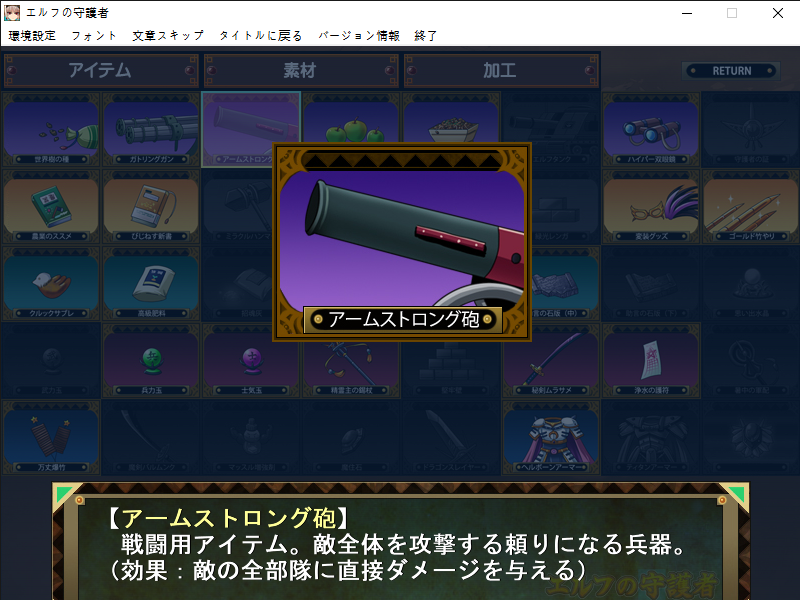Select the 秘剣ムラサメ sword item
The width and height of the screenshot is (800, 600).
click(x=551, y=361)
